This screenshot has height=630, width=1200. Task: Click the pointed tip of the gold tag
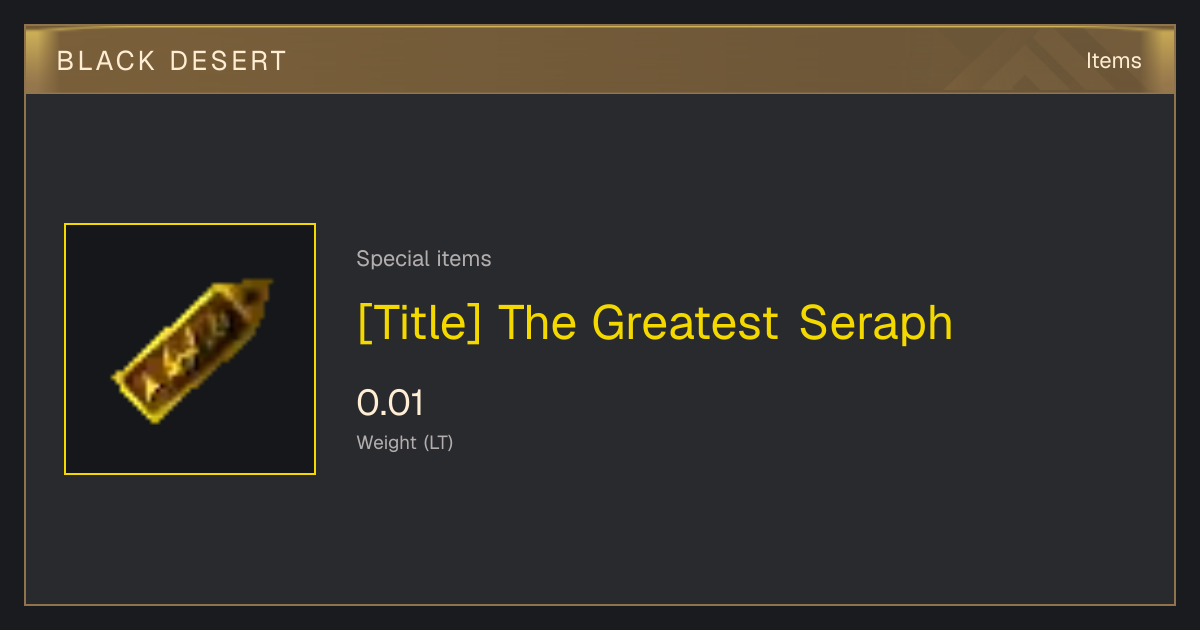pos(260,292)
